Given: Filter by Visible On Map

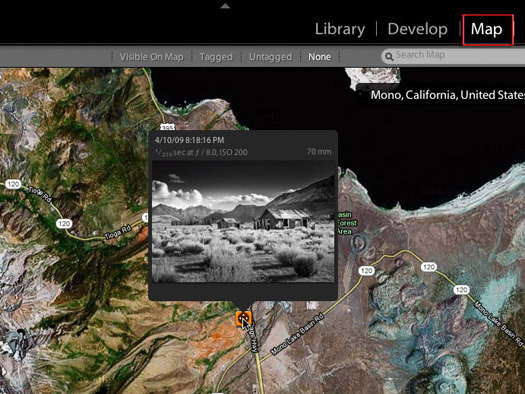Looking at the screenshot, I should click(152, 57).
